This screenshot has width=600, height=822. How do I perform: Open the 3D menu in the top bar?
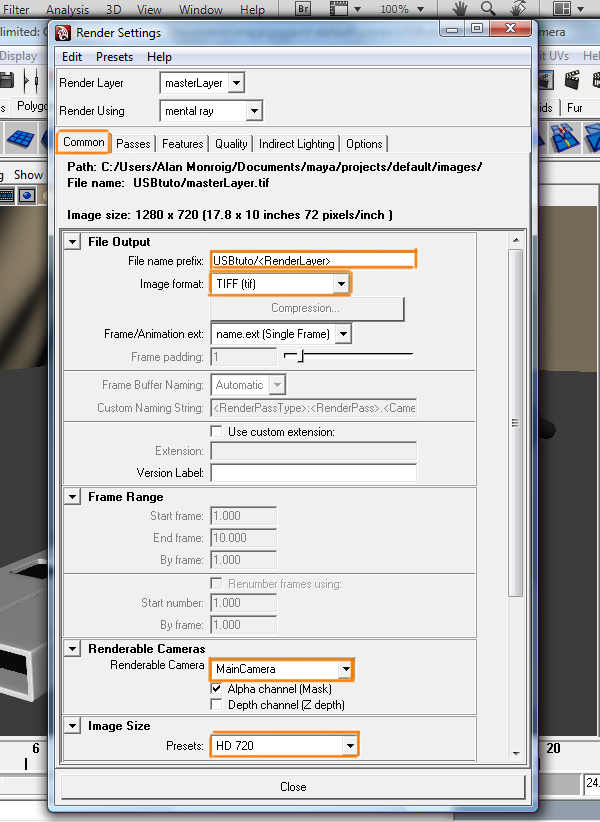[113, 9]
